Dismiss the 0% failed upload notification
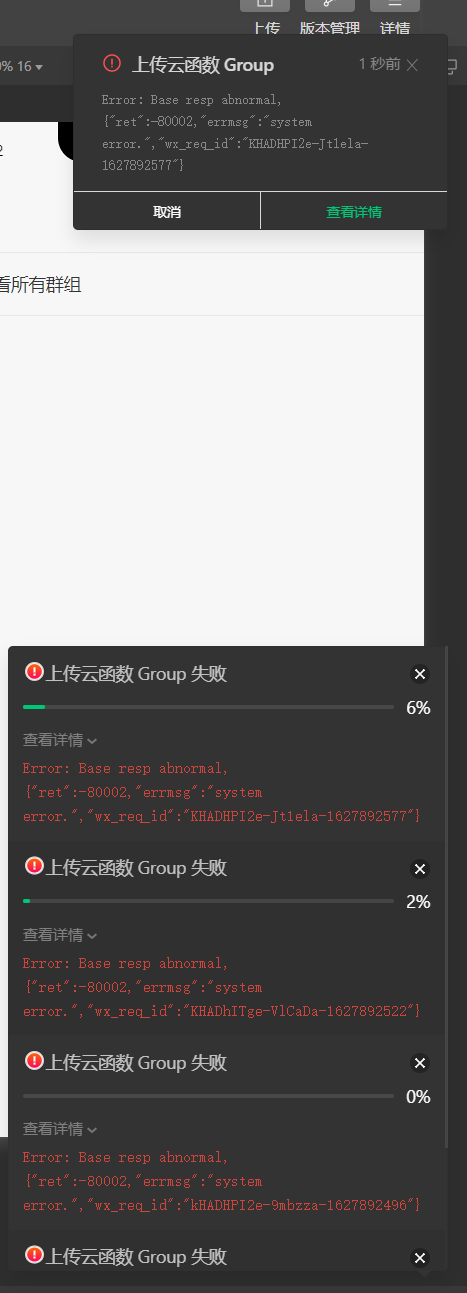The width and height of the screenshot is (467, 1293). pos(420,1063)
